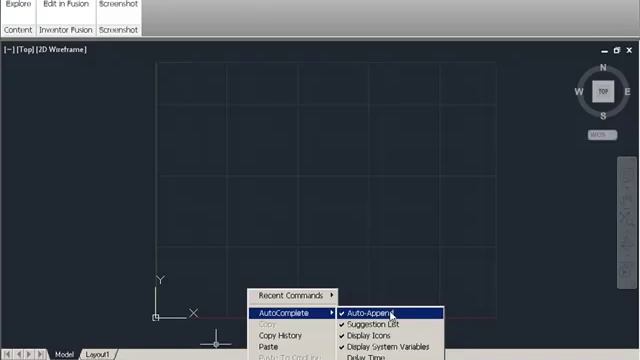
Task: Jump to first layout tab arrow
Action: 7,354
